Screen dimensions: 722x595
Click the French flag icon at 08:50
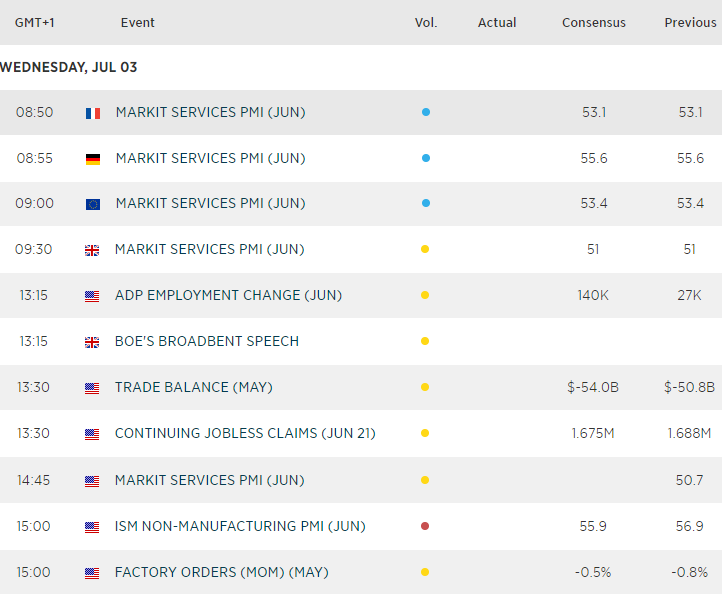click(93, 113)
